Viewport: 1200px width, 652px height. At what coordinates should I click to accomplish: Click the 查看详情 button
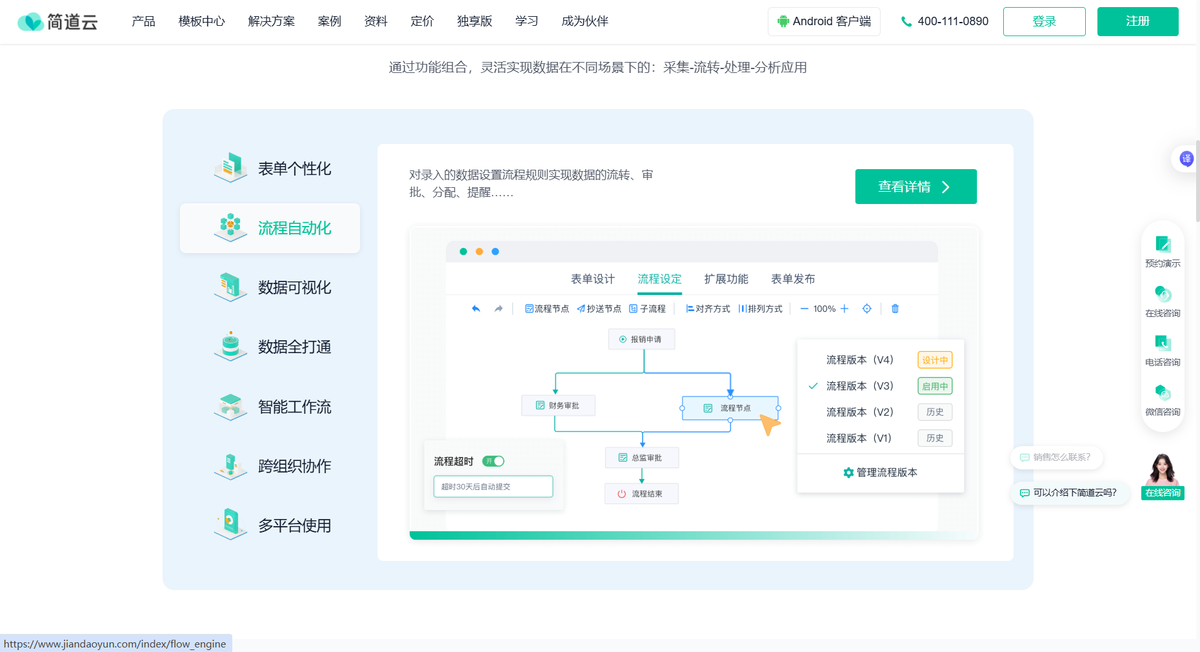coord(916,187)
